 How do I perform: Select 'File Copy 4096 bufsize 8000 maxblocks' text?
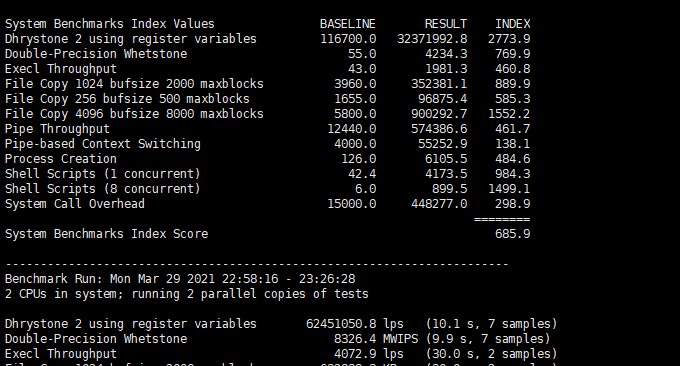(x=134, y=114)
